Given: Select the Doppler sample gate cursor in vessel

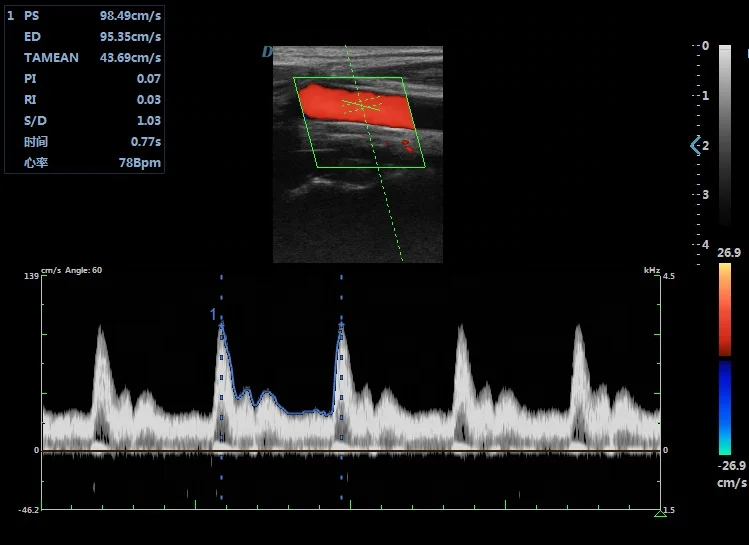Looking at the screenshot, I should 361,104.
